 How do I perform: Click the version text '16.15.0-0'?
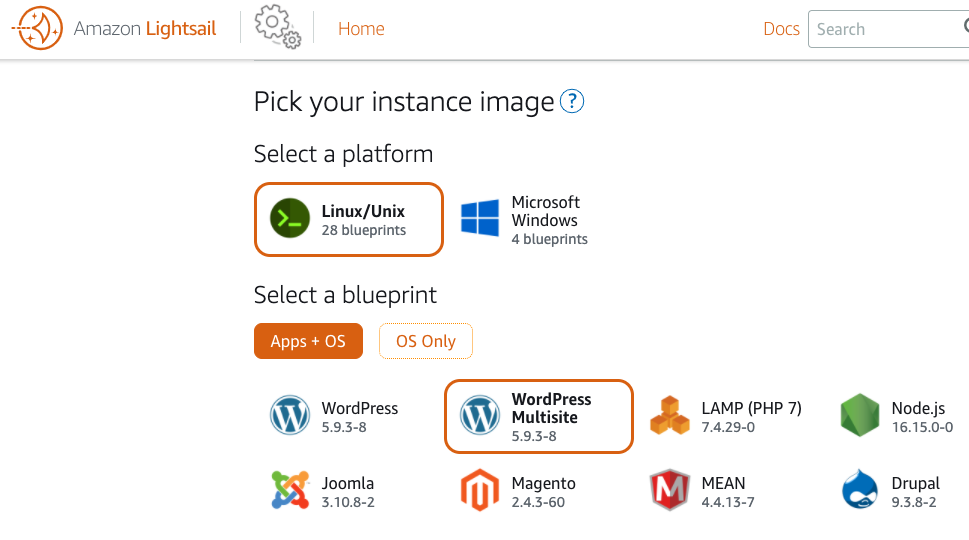tap(922, 427)
